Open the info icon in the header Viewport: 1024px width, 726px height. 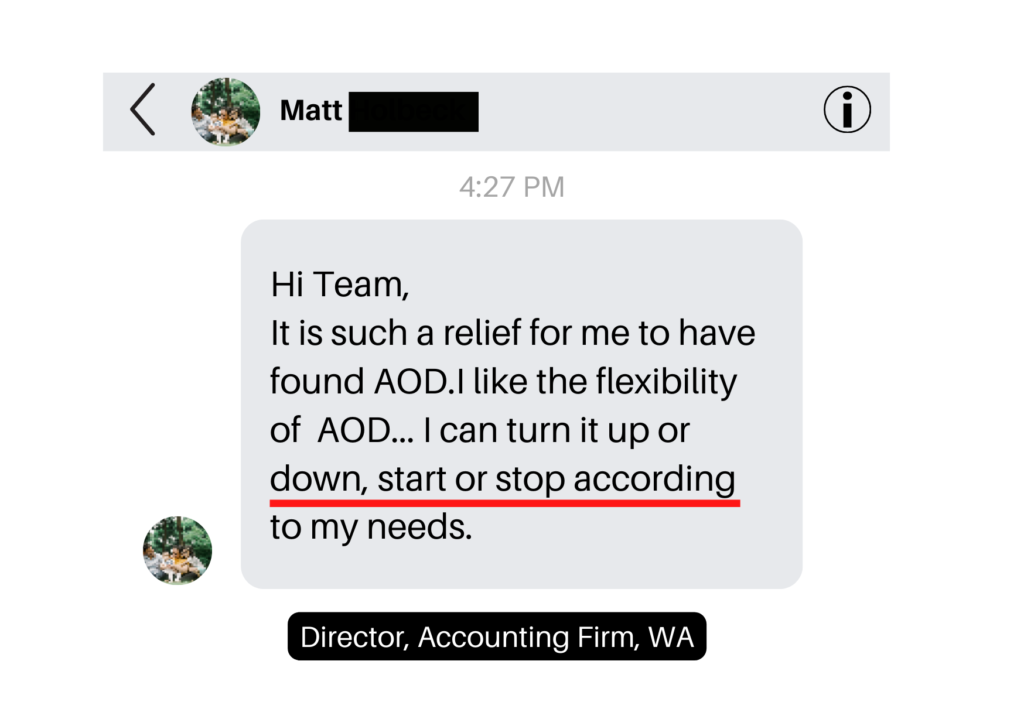(x=847, y=110)
